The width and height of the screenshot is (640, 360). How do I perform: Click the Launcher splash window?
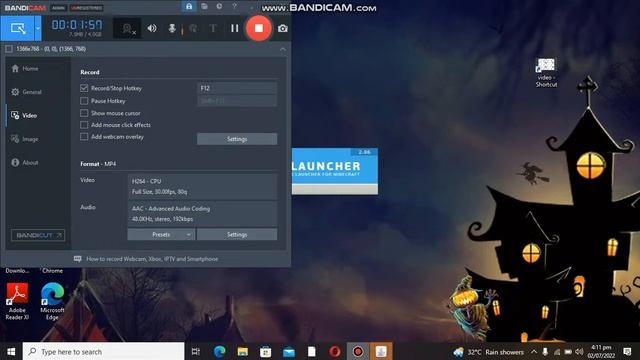(x=335, y=171)
